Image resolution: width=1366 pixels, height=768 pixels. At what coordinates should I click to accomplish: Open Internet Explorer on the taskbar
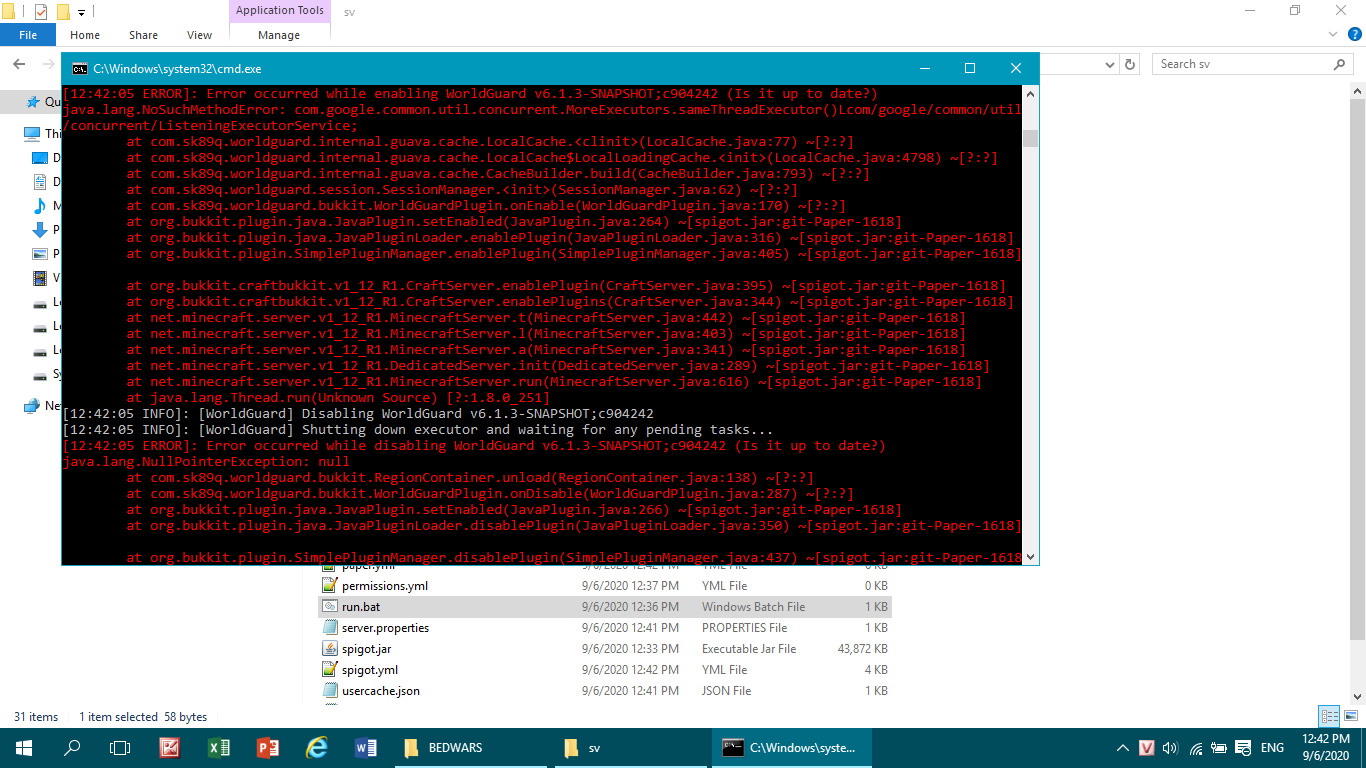click(317, 747)
